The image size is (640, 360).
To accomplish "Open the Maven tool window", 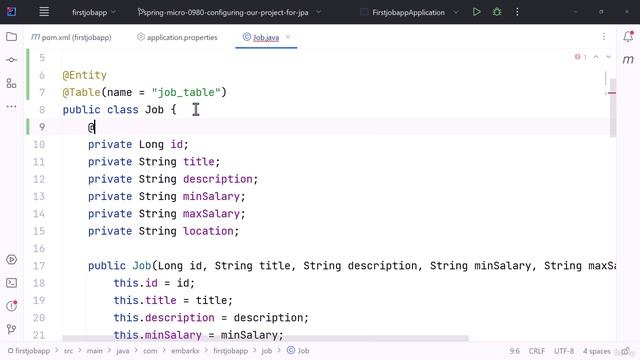I will click(x=628, y=60).
